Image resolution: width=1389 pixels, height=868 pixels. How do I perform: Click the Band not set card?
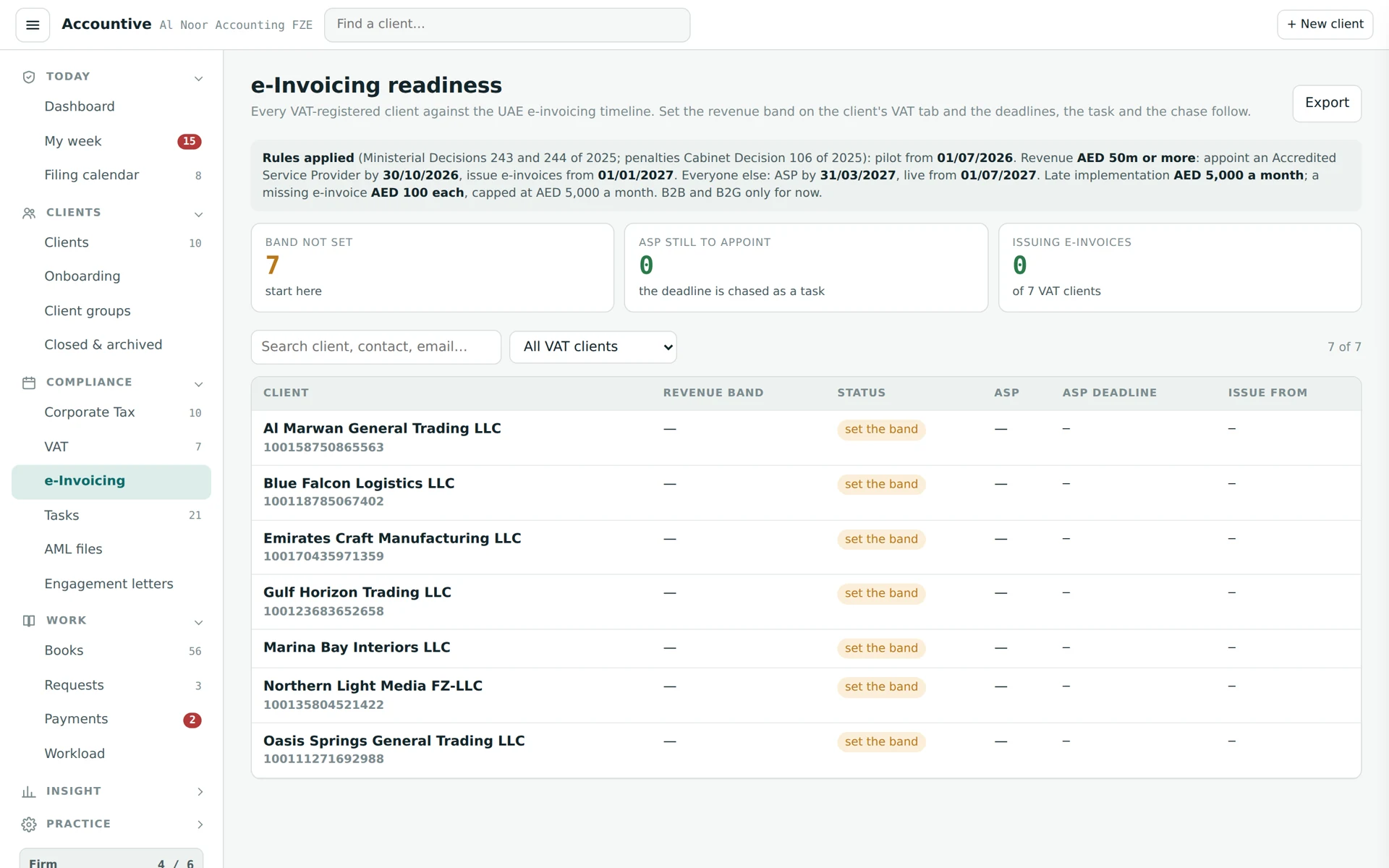pos(433,268)
